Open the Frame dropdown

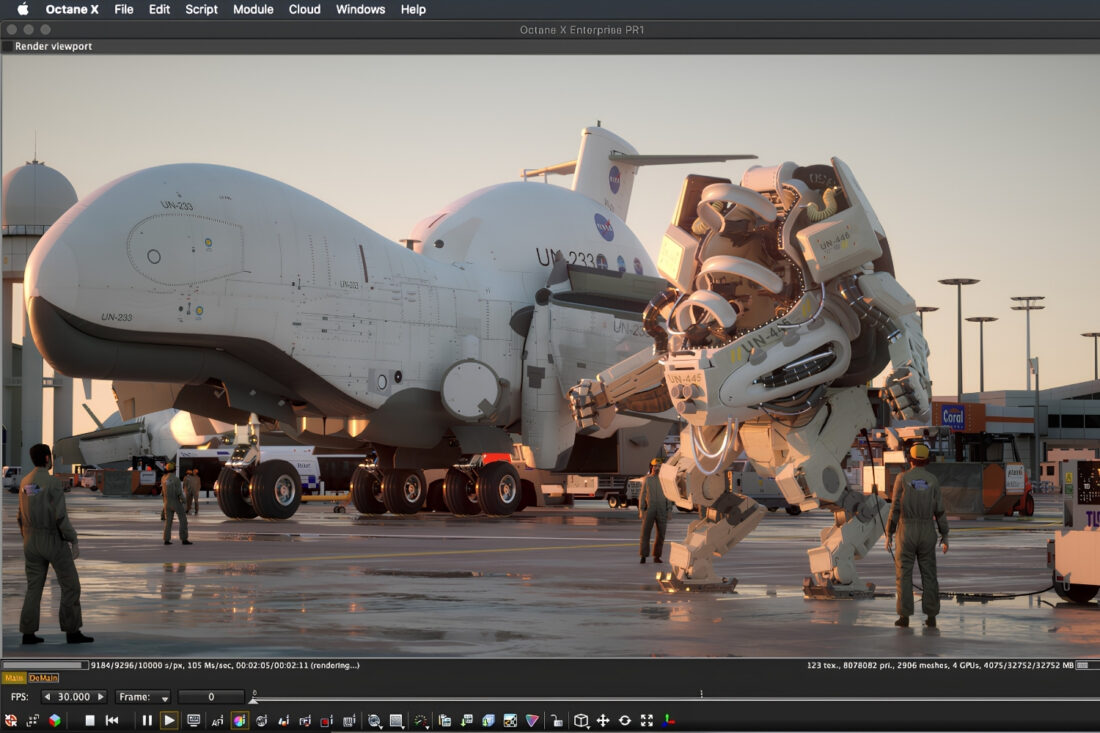pos(142,697)
